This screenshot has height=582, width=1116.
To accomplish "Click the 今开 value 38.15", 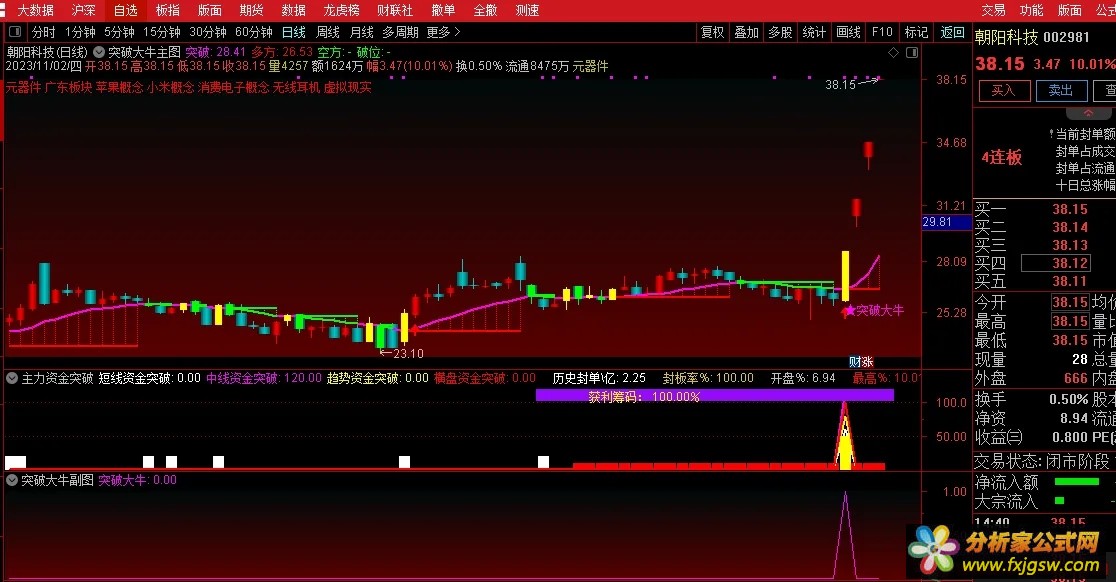I will click(x=1070, y=302).
